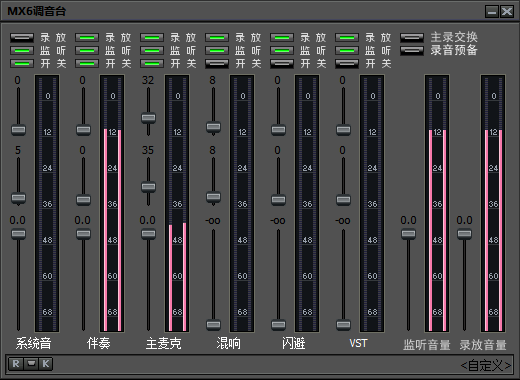Toggle 录放 on the VST channel
Screen dimensions: 520x380
pos(347,38)
